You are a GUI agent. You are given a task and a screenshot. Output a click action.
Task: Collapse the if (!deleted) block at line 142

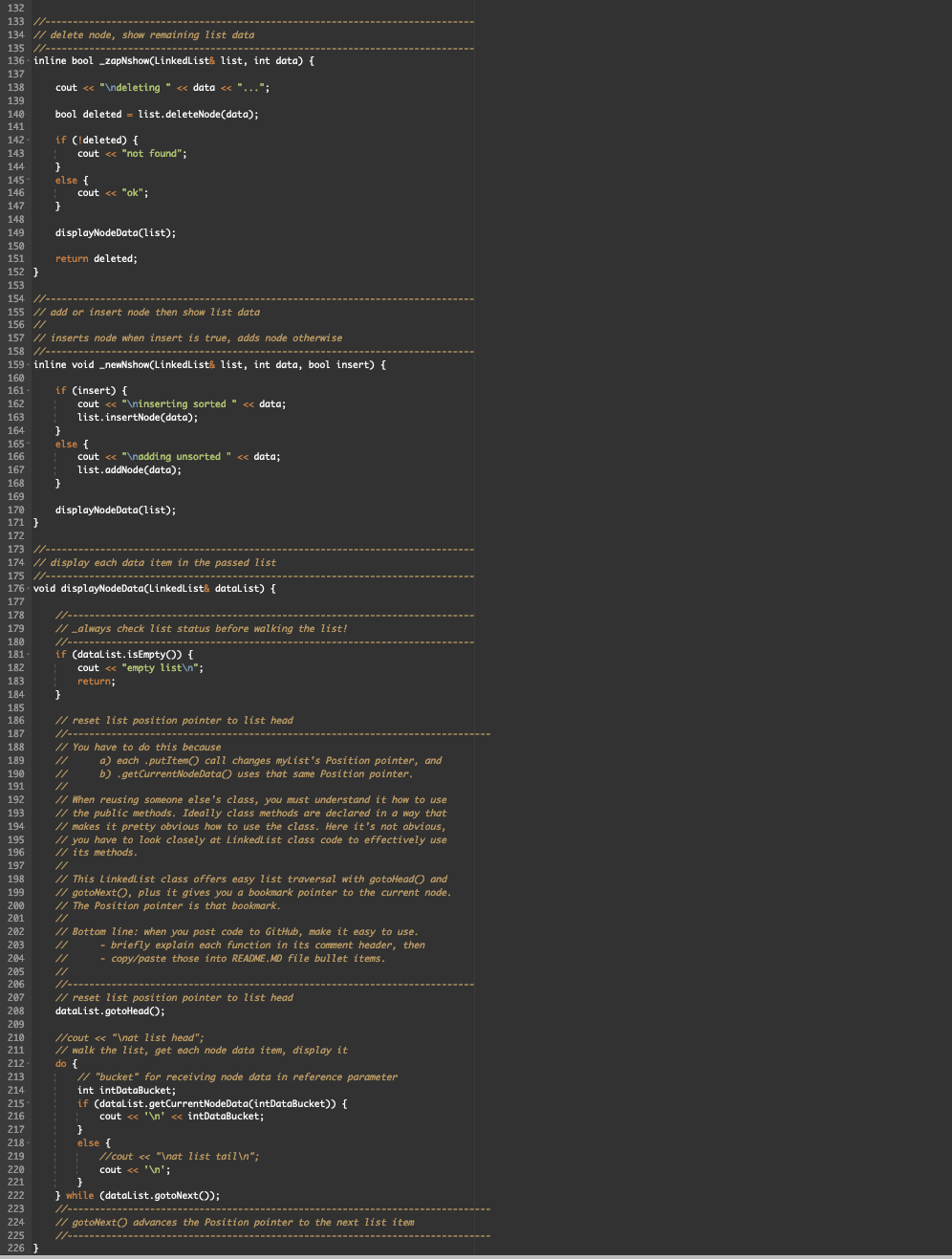click(29, 140)
